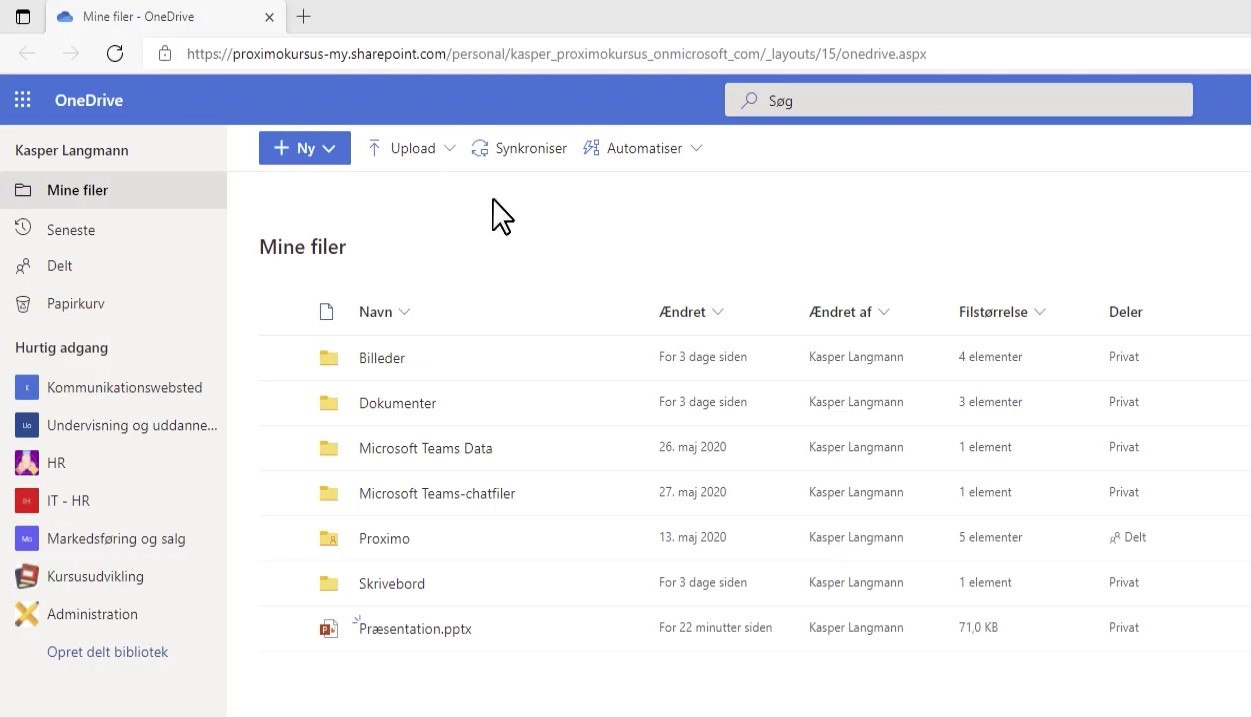This screenshot has height=717, width=1251.
Task: Click the site lock icon in address bar
Action: pyautogui.click(x=165, y=54)
